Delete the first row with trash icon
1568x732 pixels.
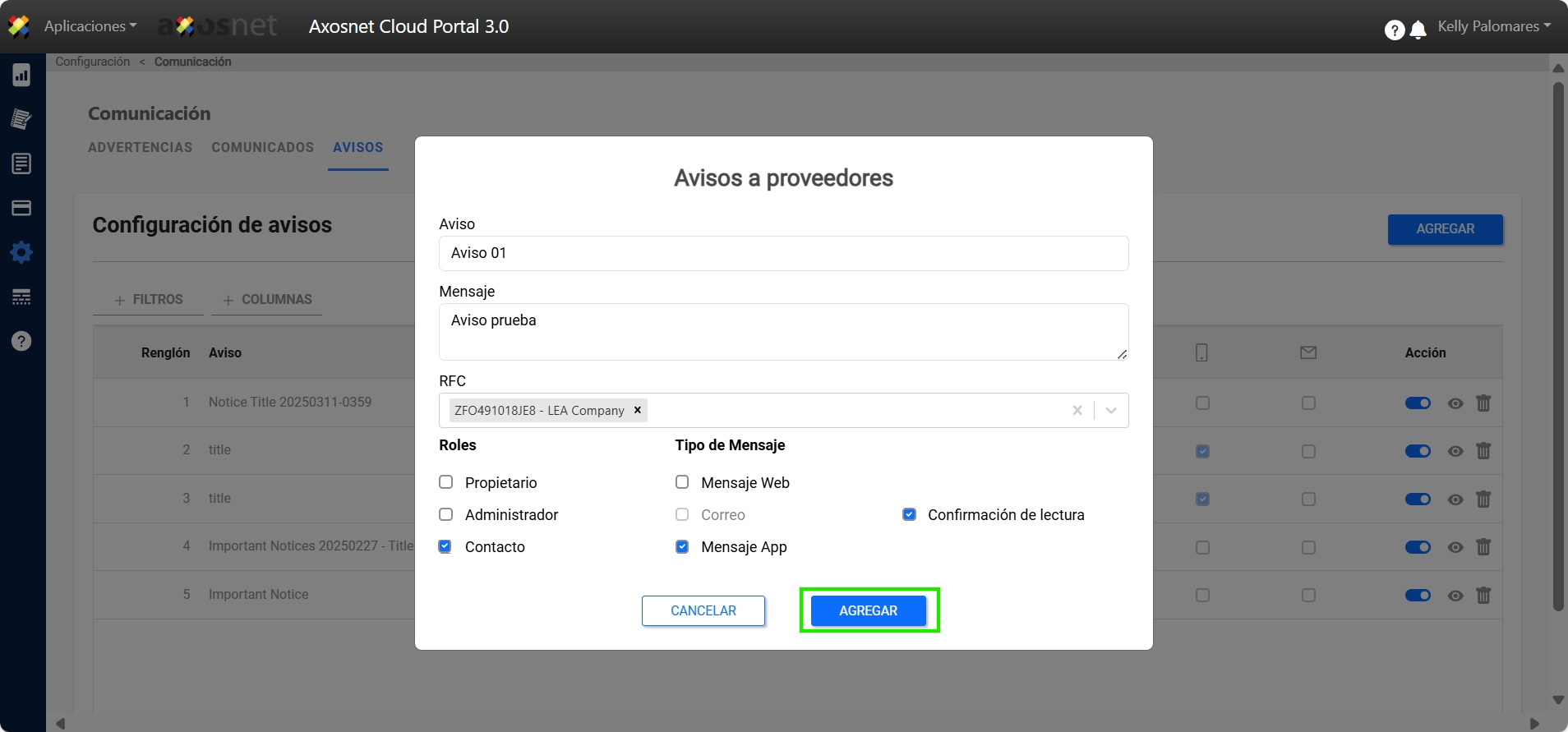tap(1483, 403)
